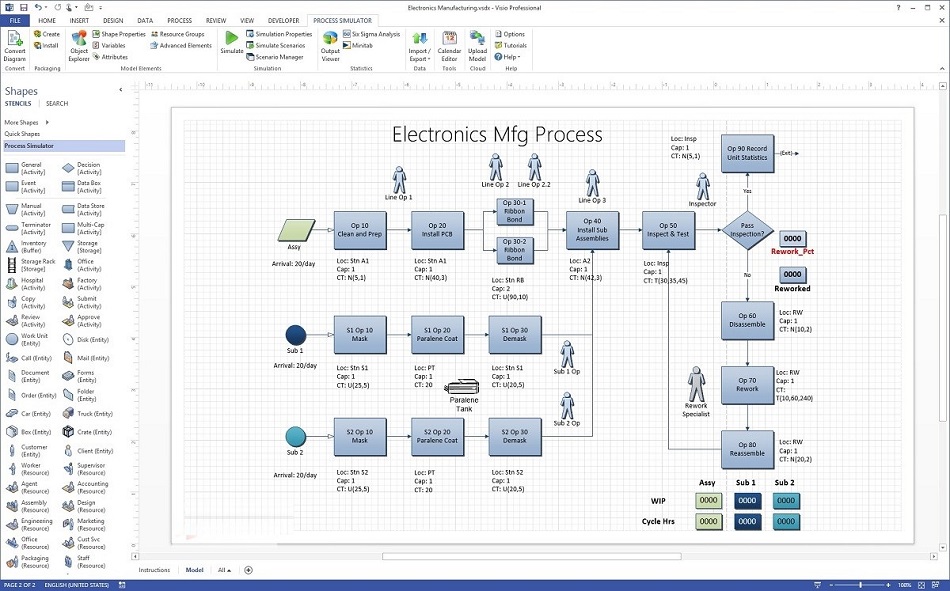Open Resource Groups
The width and height of the screenshot is (950, 591).
[178, 35]
